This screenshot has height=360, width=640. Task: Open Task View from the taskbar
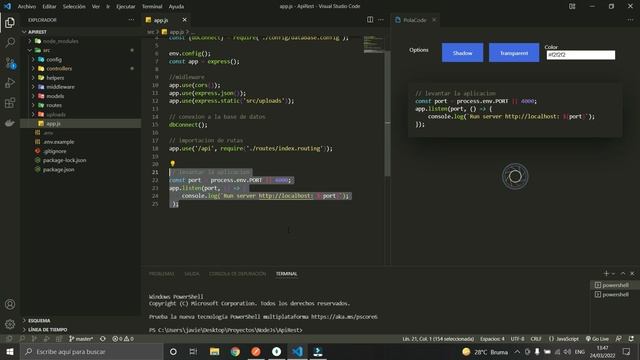coord(193,351)
